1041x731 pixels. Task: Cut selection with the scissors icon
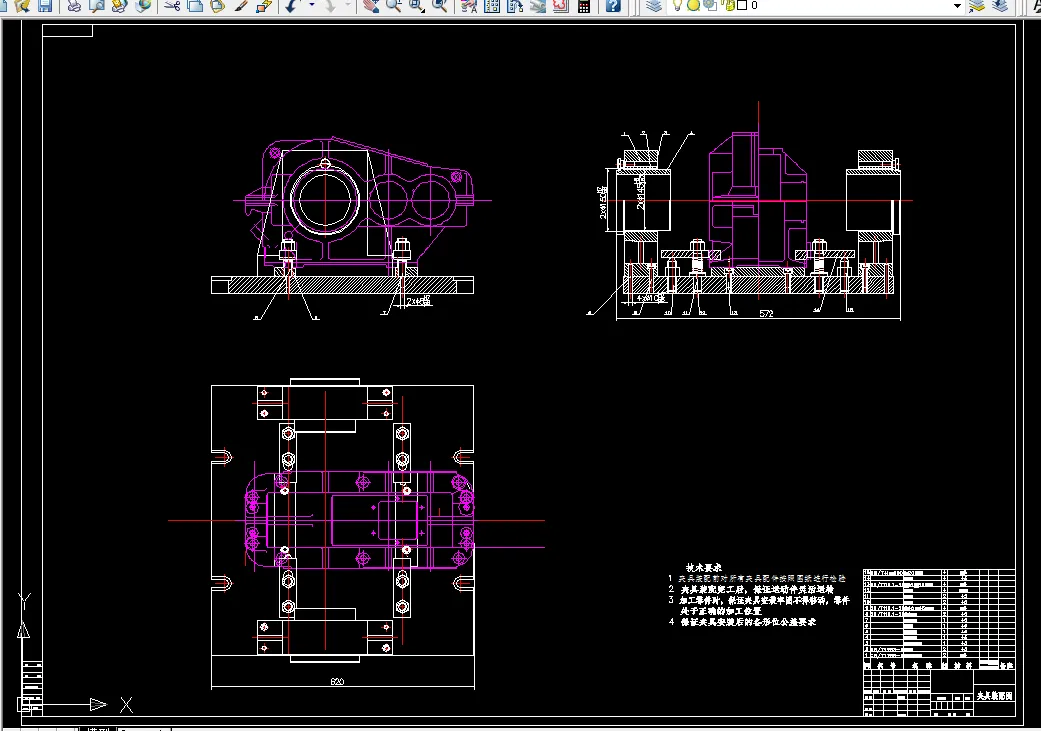coord(173,6)
